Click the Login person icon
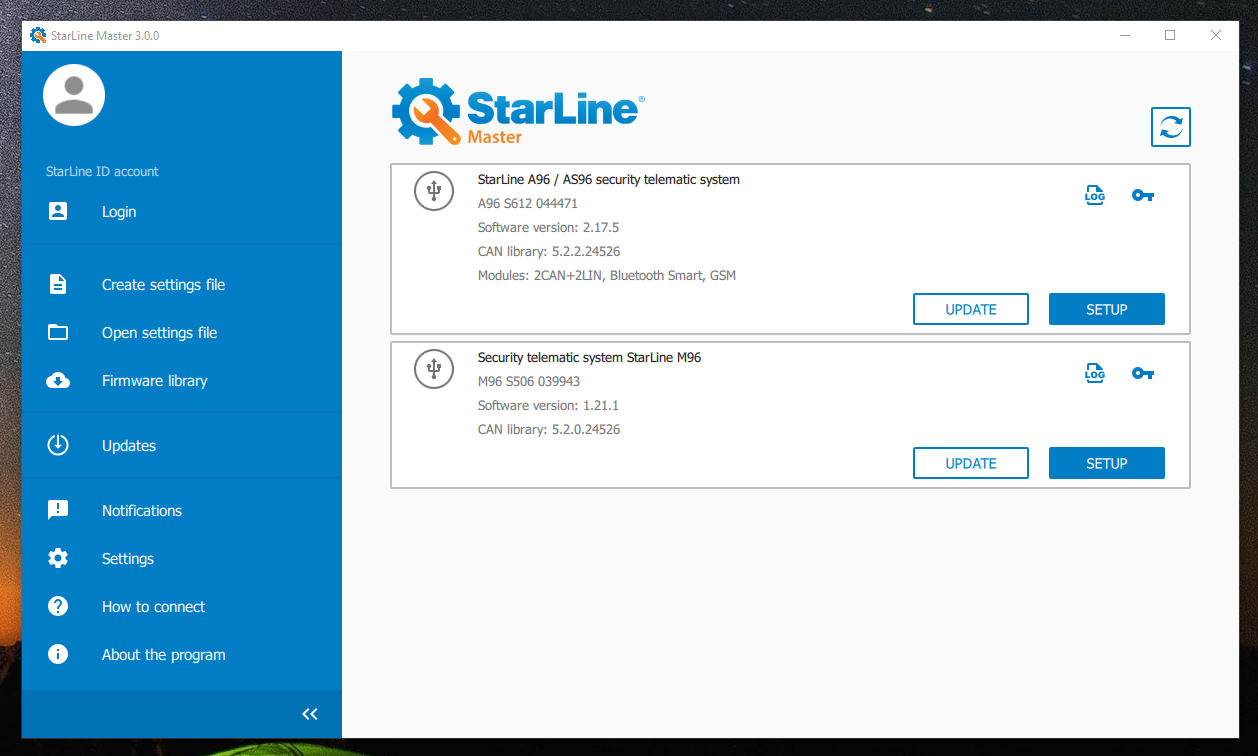Viewport: 1258px width, 756px height. [x=58, y=211]
